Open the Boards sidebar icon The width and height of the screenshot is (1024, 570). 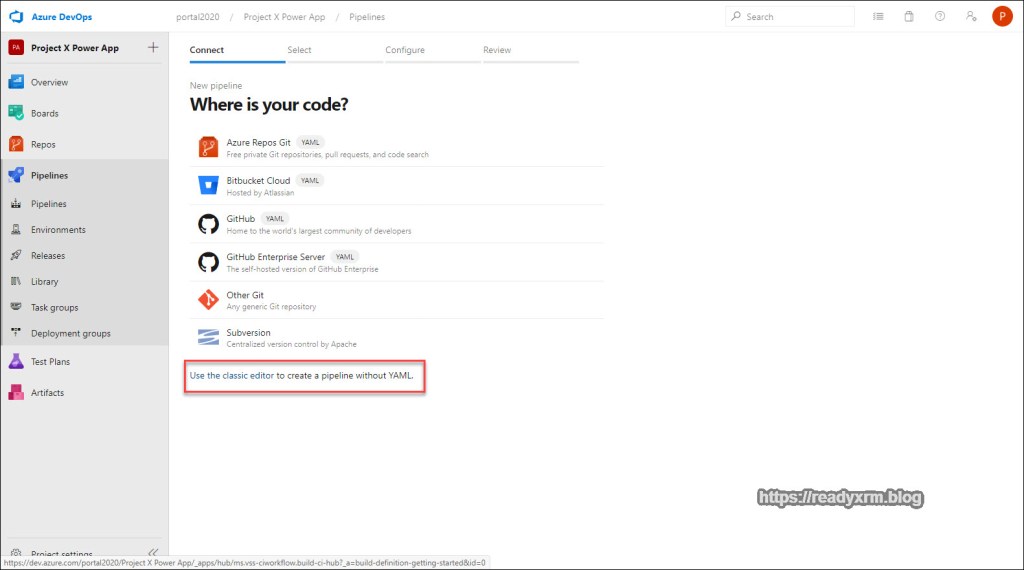pos(17,113)
